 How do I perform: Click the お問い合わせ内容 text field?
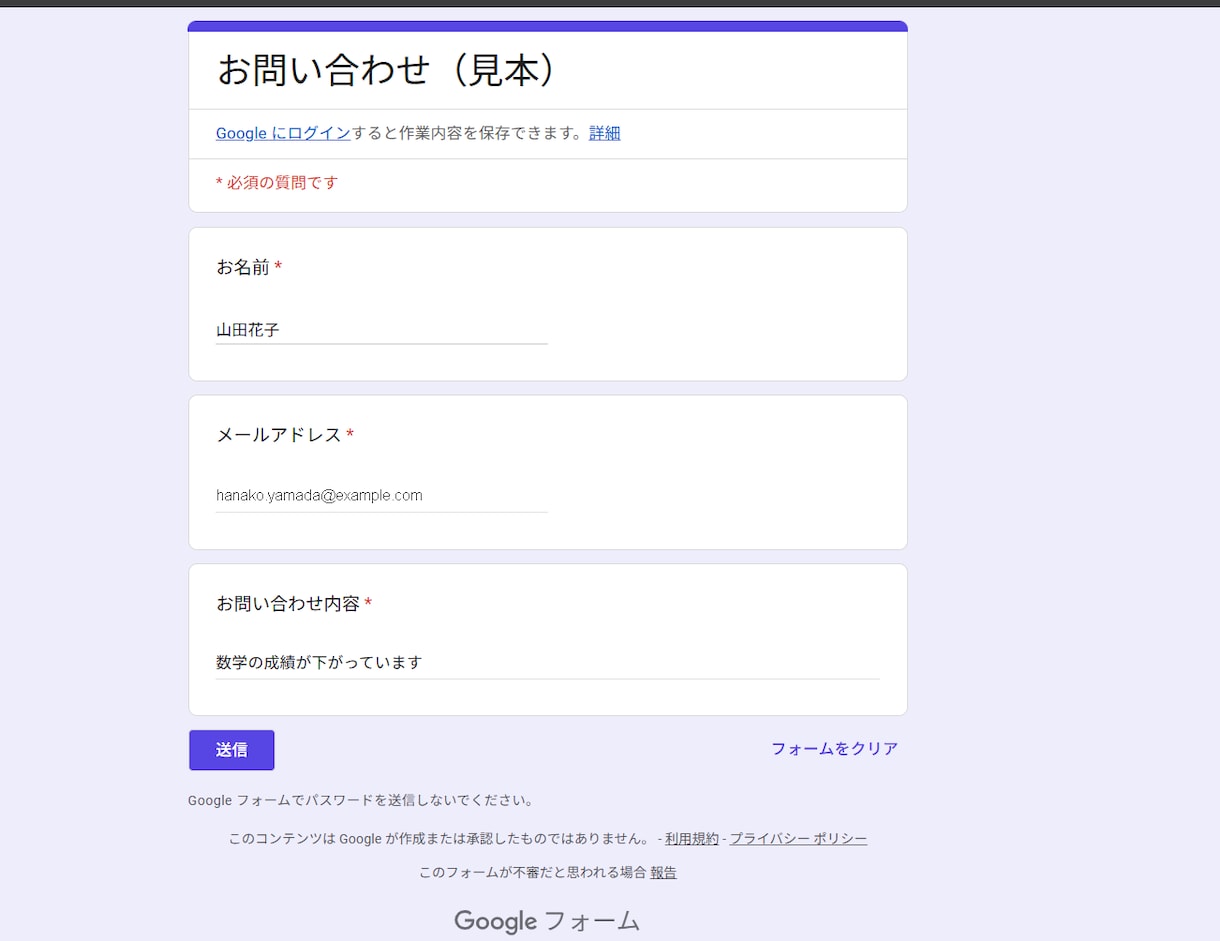tap(548, 662)
